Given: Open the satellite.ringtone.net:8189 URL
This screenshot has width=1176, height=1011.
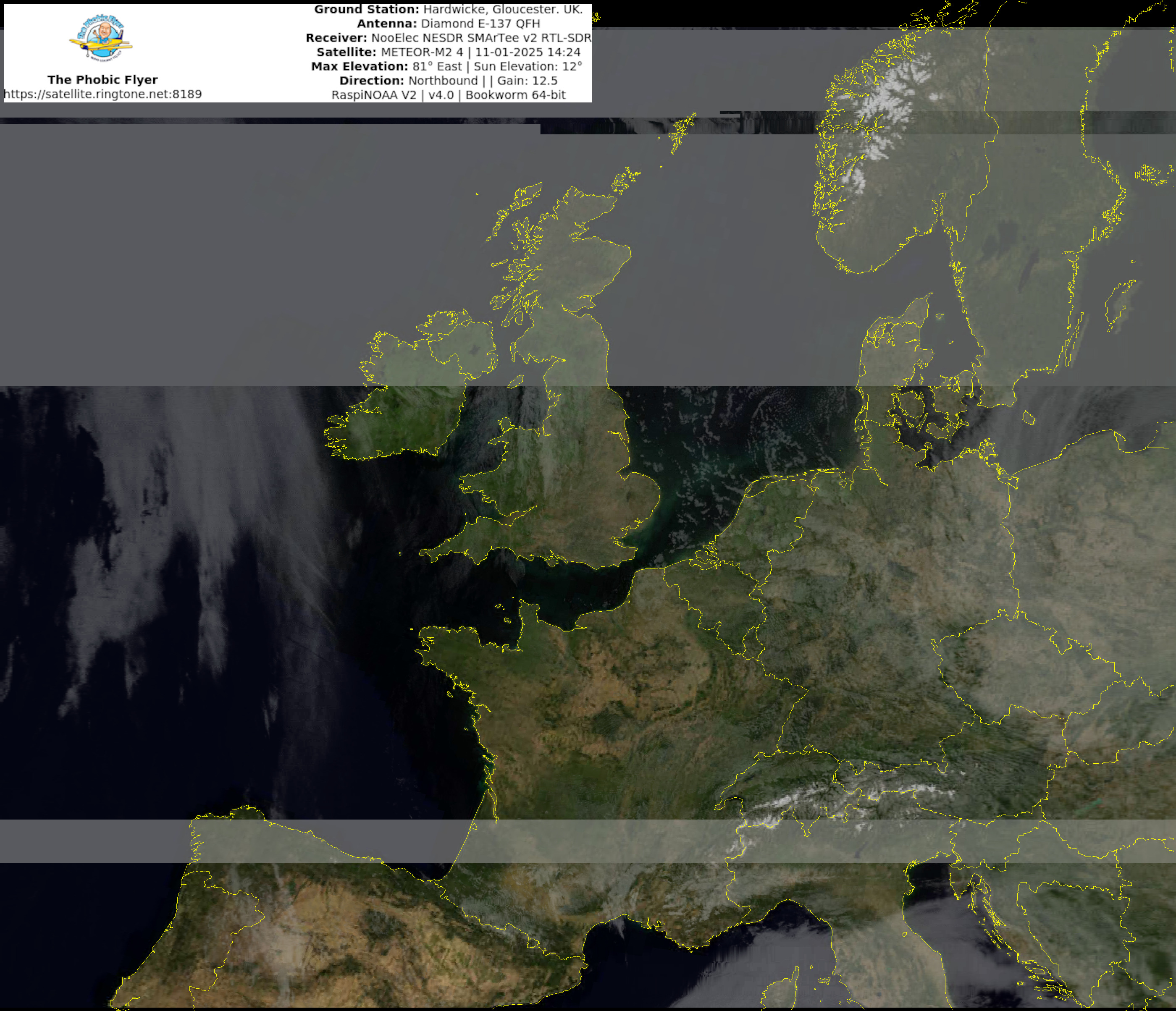Looking at the screenshot, I should pos(103,94).
